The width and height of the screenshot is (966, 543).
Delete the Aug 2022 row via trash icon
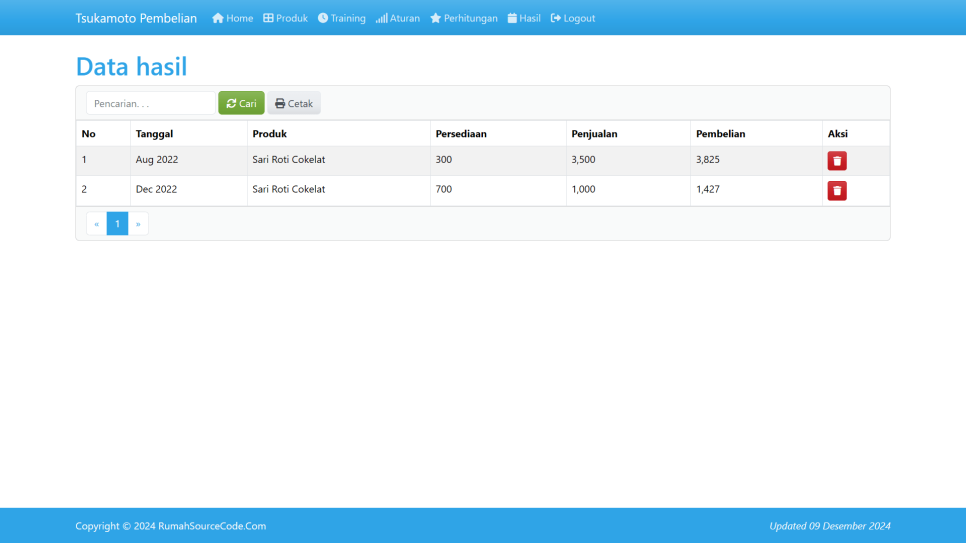(x=837, y=161)
